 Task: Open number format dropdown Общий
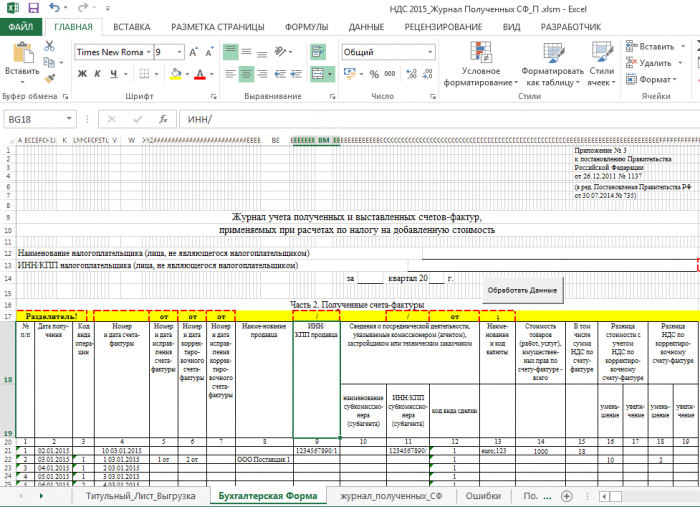coord(430,52)
